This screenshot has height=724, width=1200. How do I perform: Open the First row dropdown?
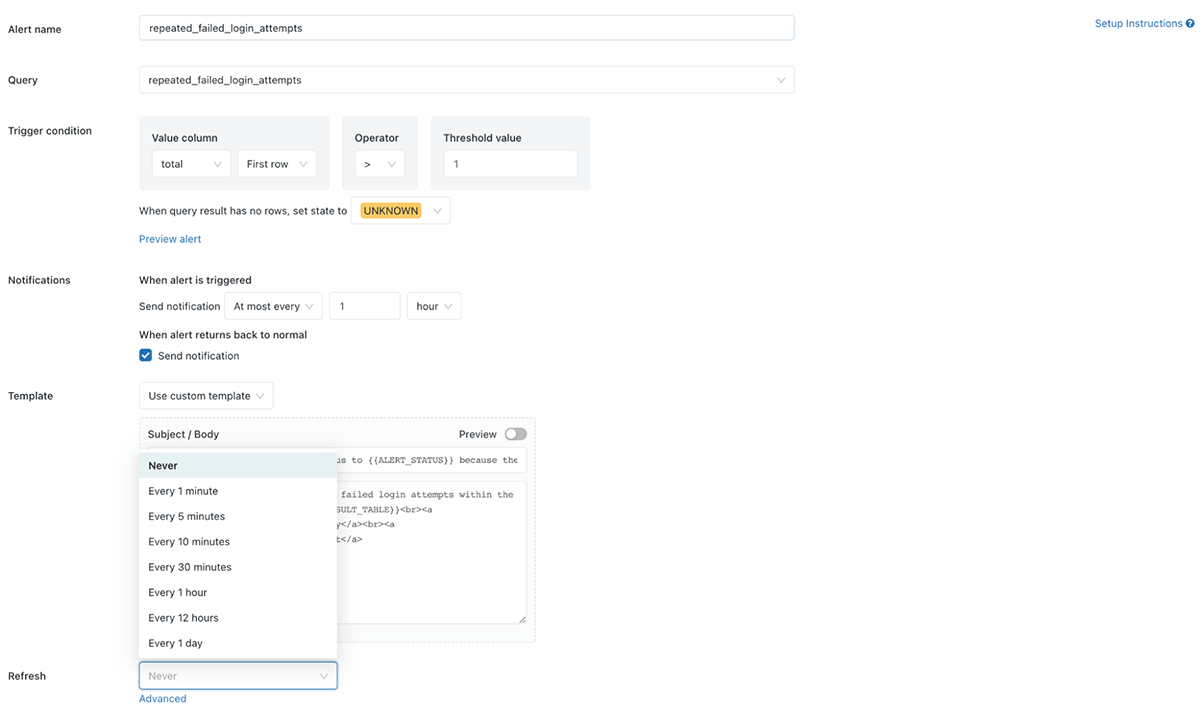click(x=277, y=164)
